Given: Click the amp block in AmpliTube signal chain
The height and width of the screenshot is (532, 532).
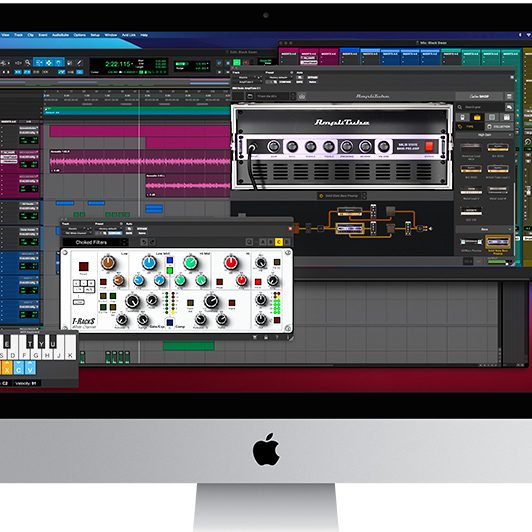Looking at the screenshot, I should 349,228.
